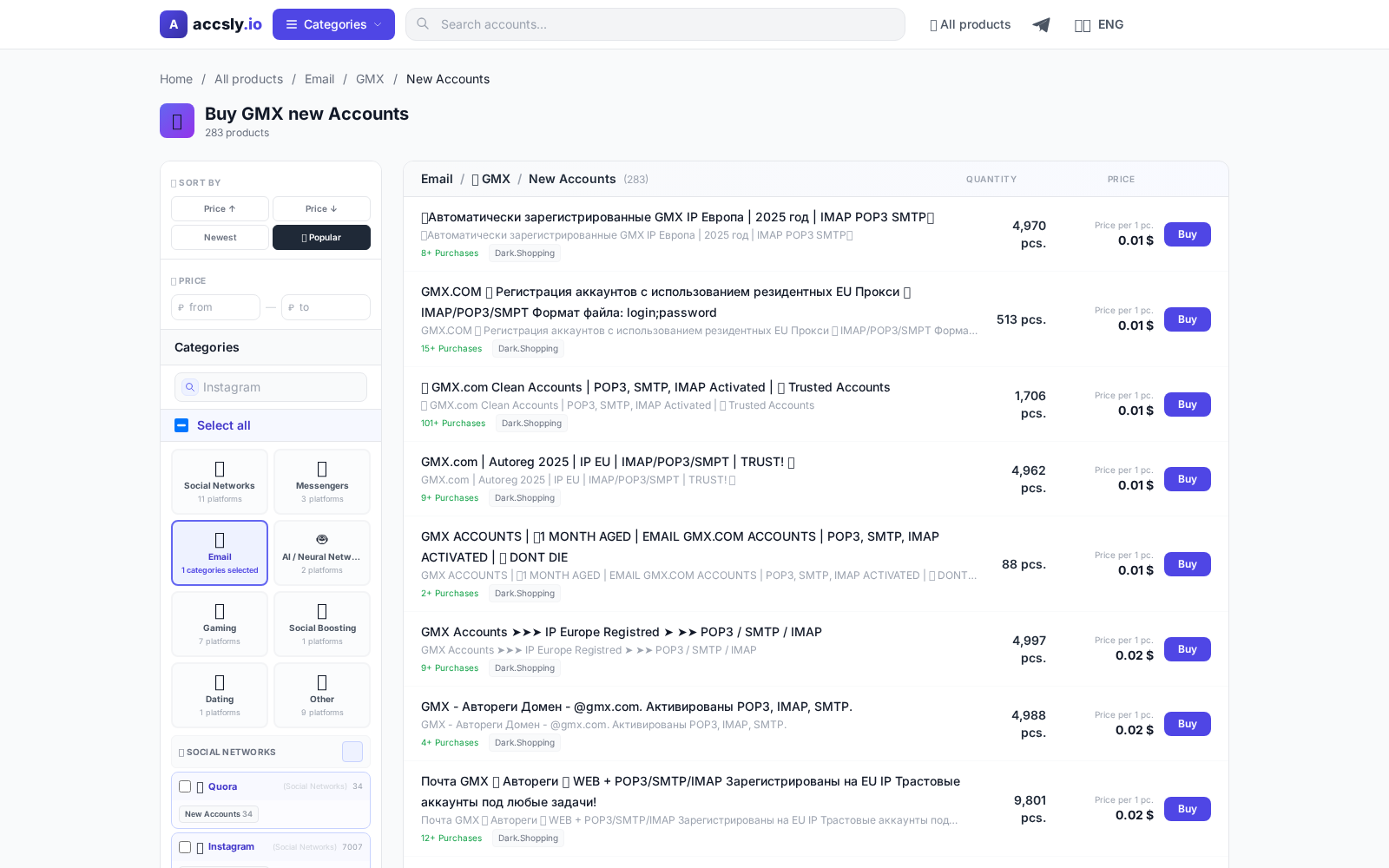
Task: Open the ENG language selector
Action: pos(1099,24)
